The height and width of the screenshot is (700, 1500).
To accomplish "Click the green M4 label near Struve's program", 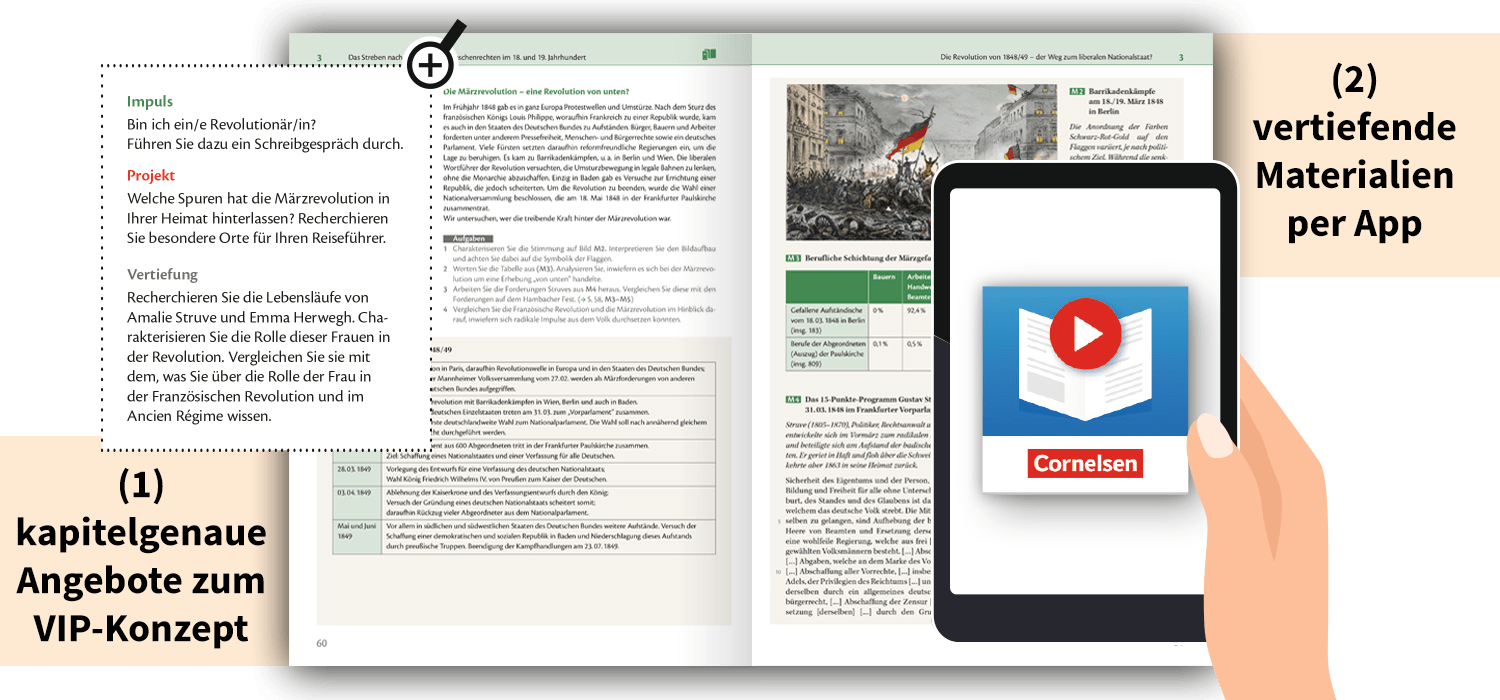I will [794, 399].
